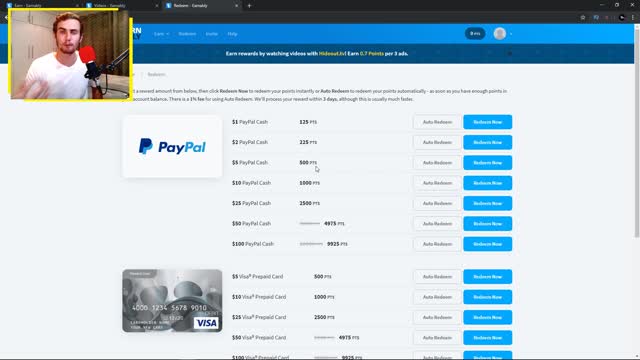
Task: Open the Invite nav menu item
Action: (211, 34)
